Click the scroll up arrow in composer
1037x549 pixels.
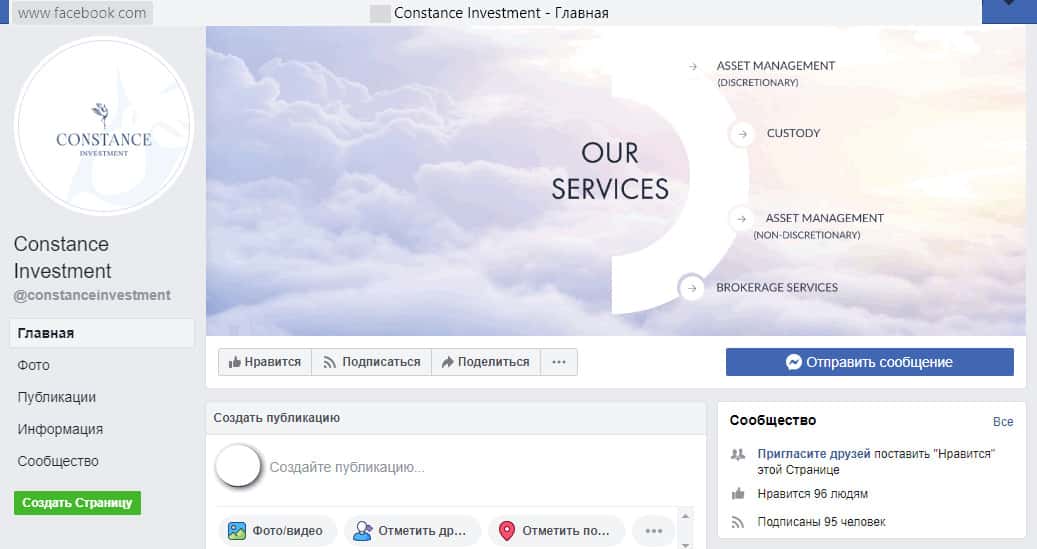(x=686, y=516)
